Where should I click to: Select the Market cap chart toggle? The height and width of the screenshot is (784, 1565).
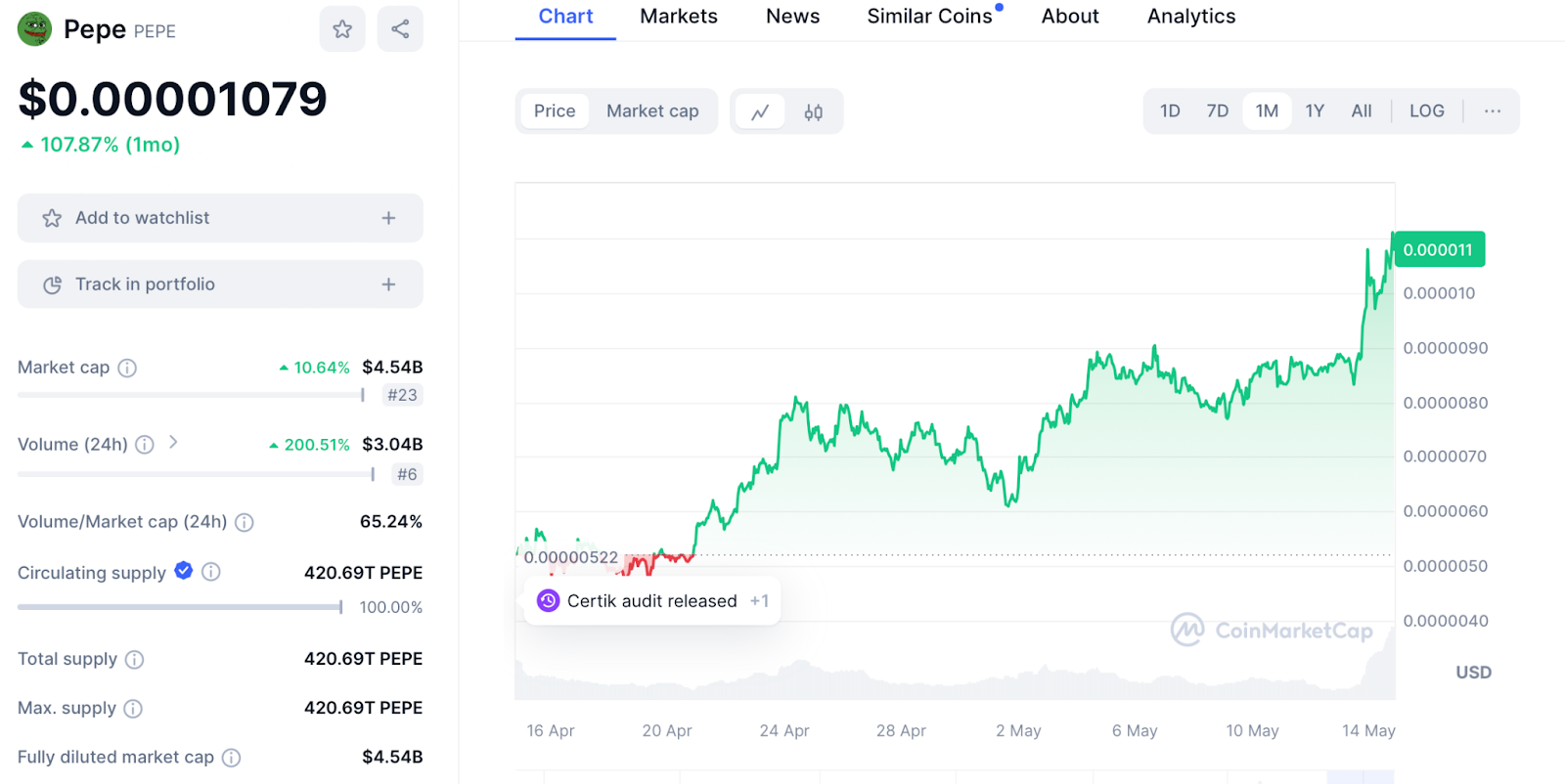tap(652, 111)
